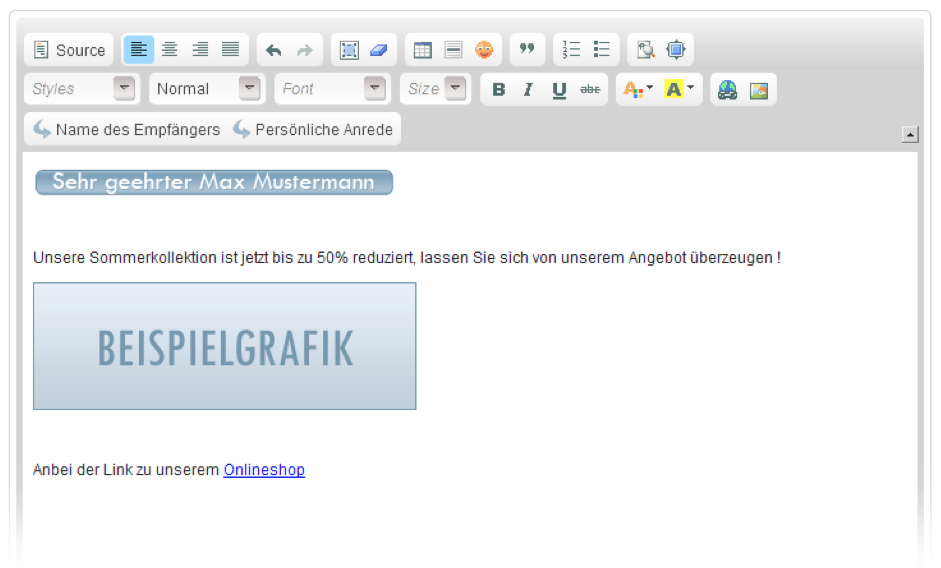This screenshot has height=568, width=941.
Task: Maximize the editor area
Action: (x=675, y=50)
